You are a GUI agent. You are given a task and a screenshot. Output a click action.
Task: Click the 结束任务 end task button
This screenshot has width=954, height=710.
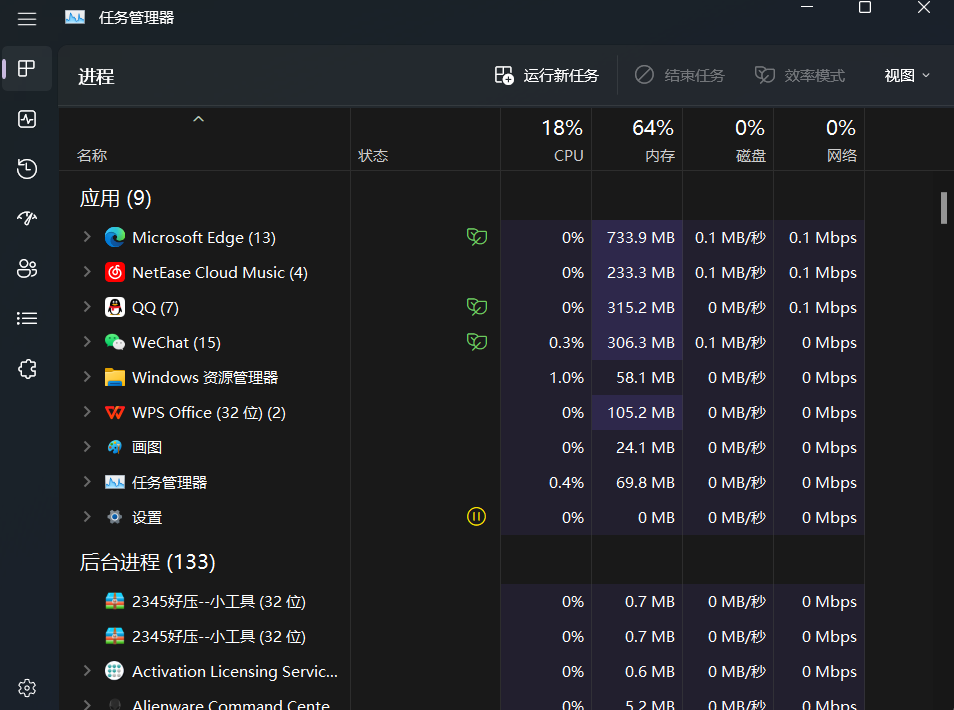click(x=680, y=75)
